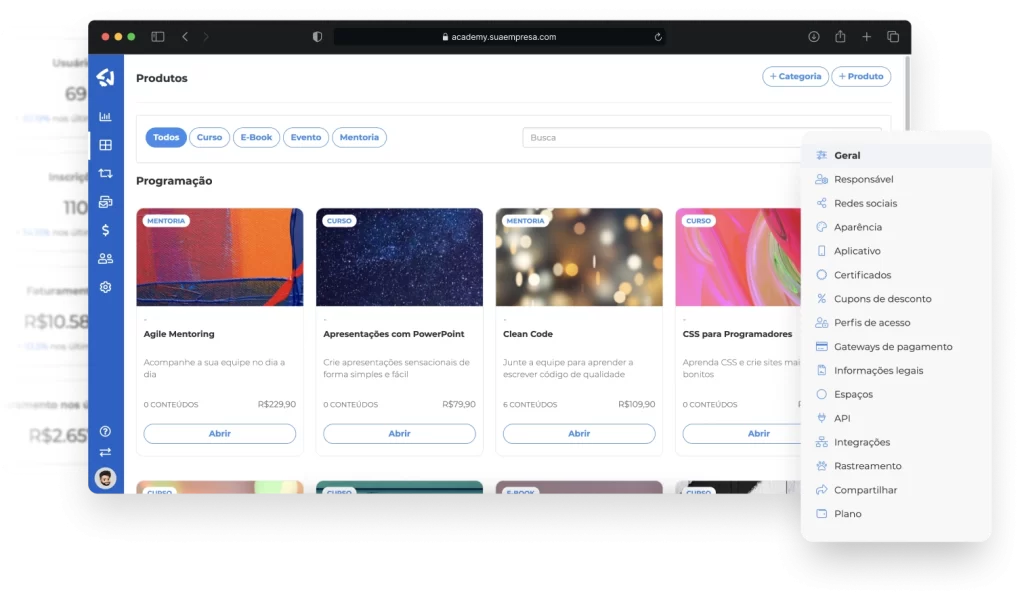Screen dimensions: 1024x599
Task: Open the Apresentações com PowerPoint starry thumbnail
Action: (399, 257)
